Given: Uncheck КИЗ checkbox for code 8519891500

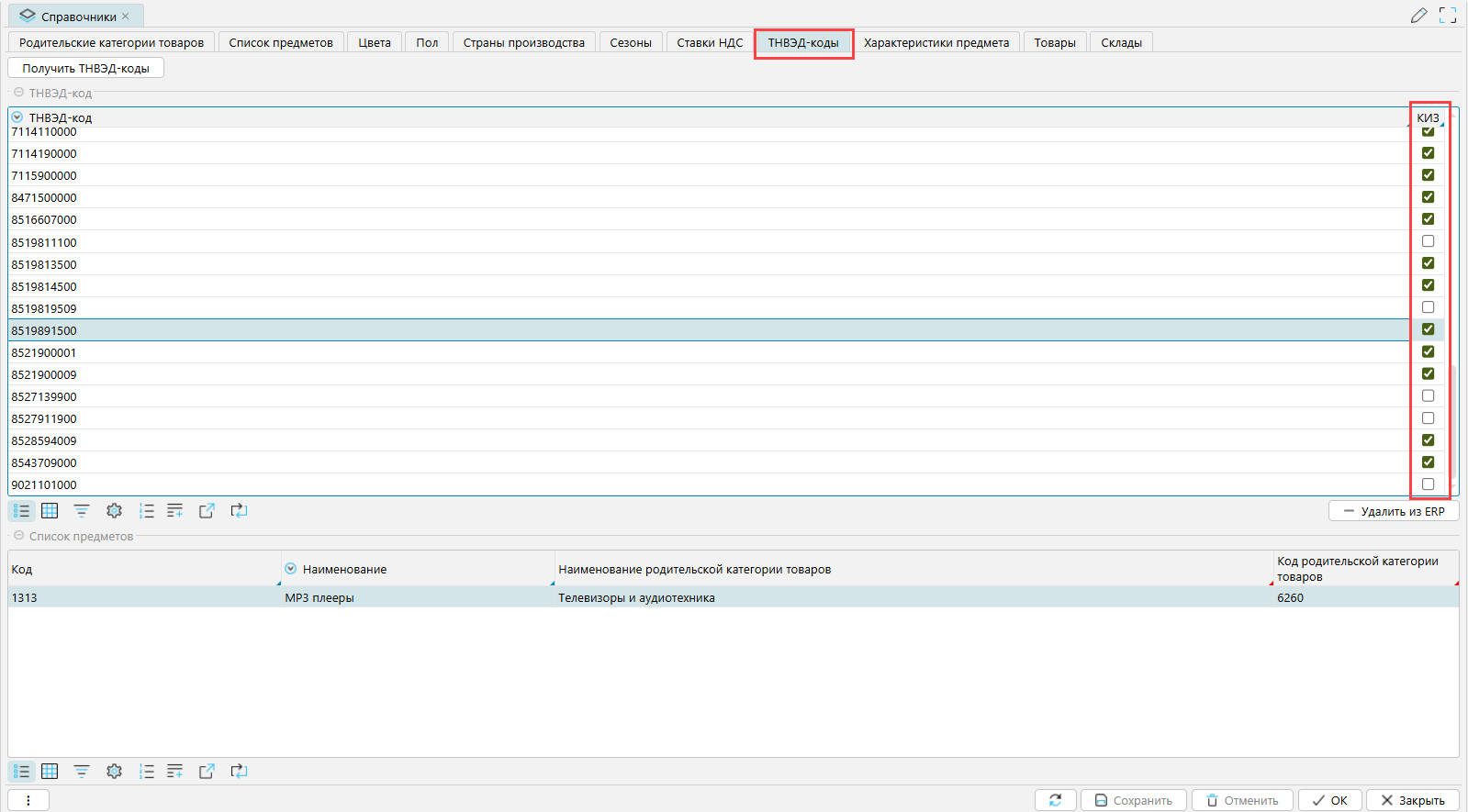Looking at the screenshot, I should pyautogui.click(x=1428, y=329).
